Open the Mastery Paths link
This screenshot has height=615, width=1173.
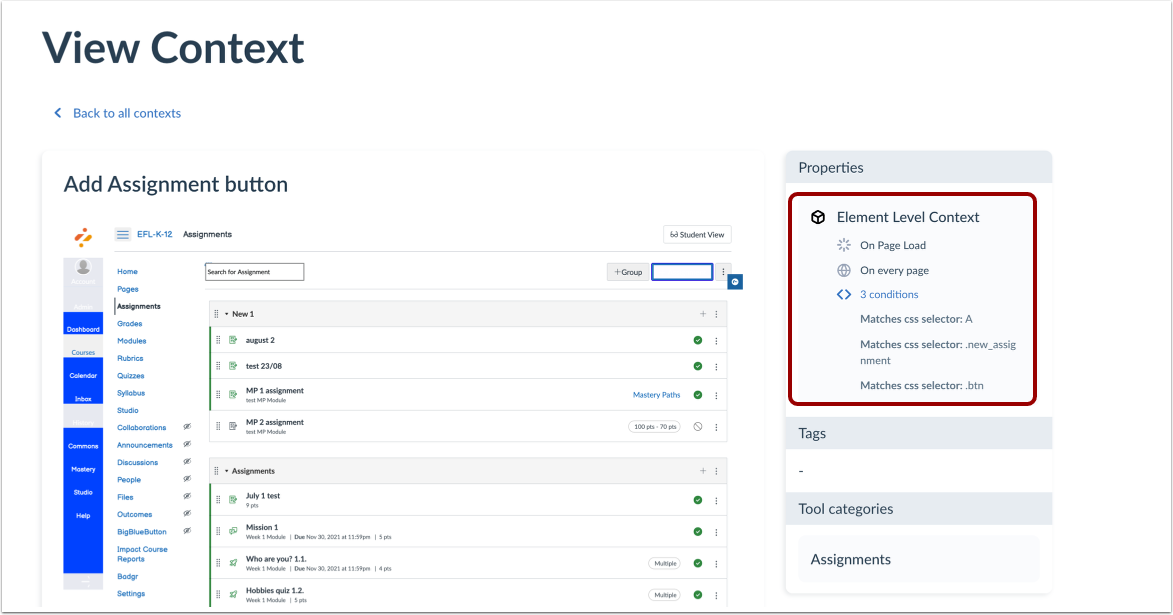coord(656,395)
